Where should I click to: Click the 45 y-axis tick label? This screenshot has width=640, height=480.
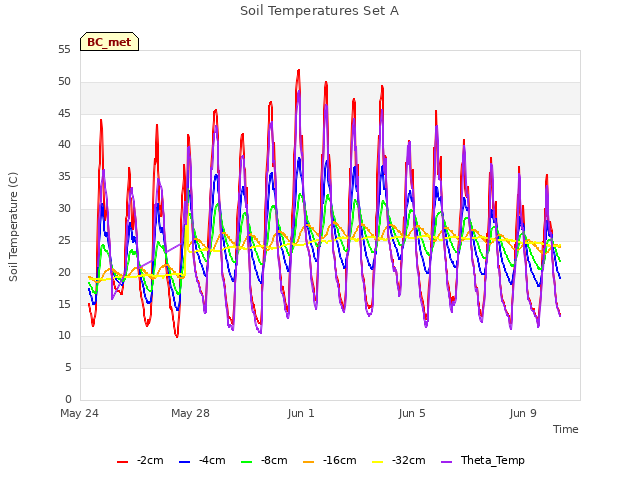coord(64,113)
